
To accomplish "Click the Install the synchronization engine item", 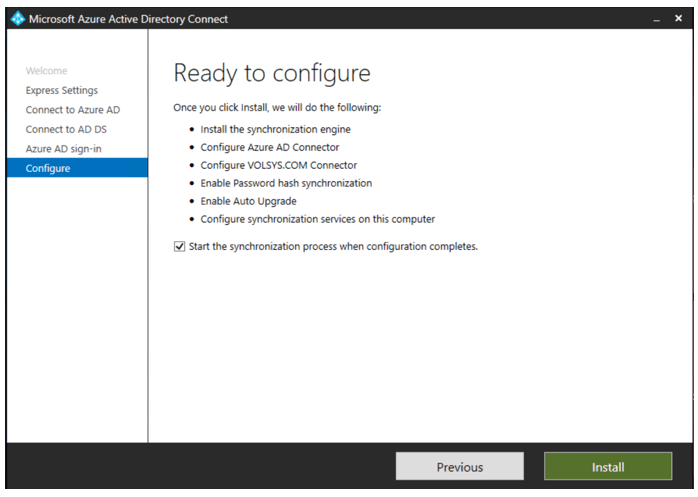I will coord(275,129).
